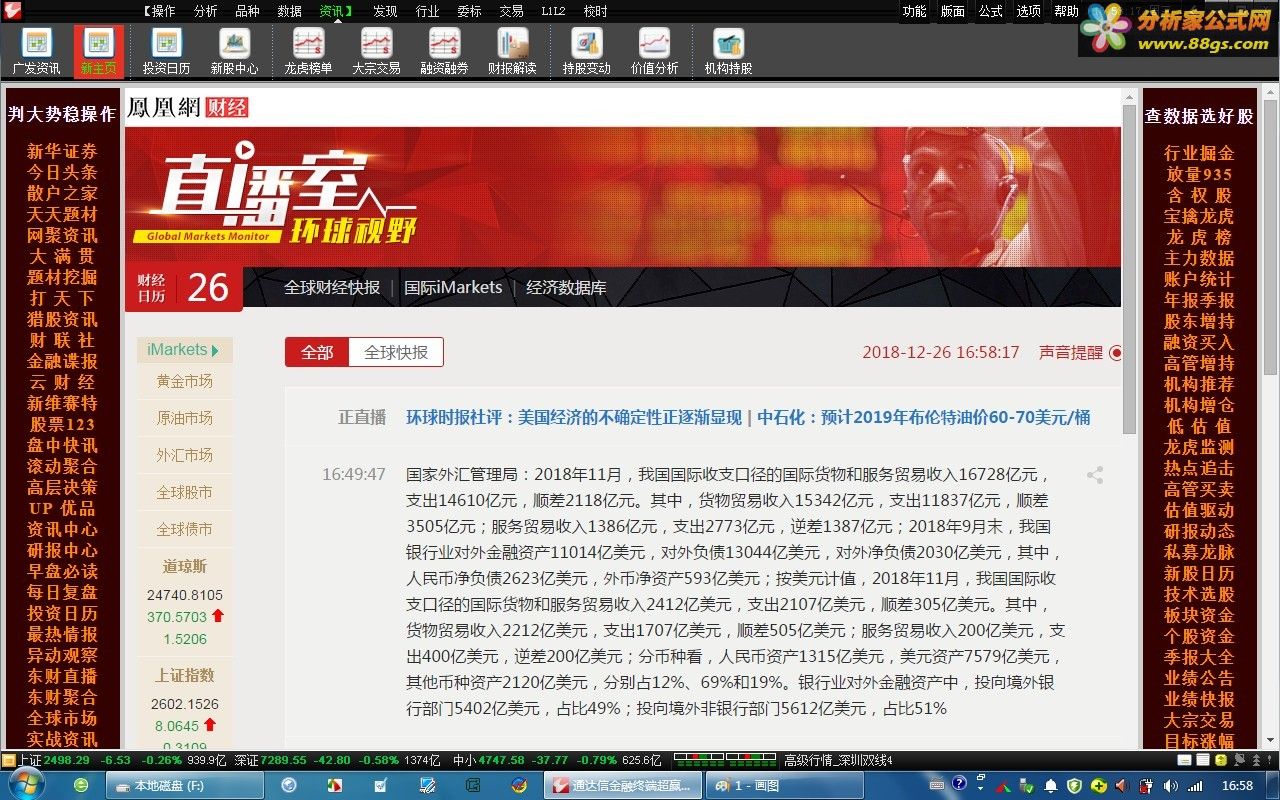Image resolution: width=1280 pixels, height=800 pixels.
Task: Open 黄金市场 in market sidebar
Action: [x=185, y=381]
